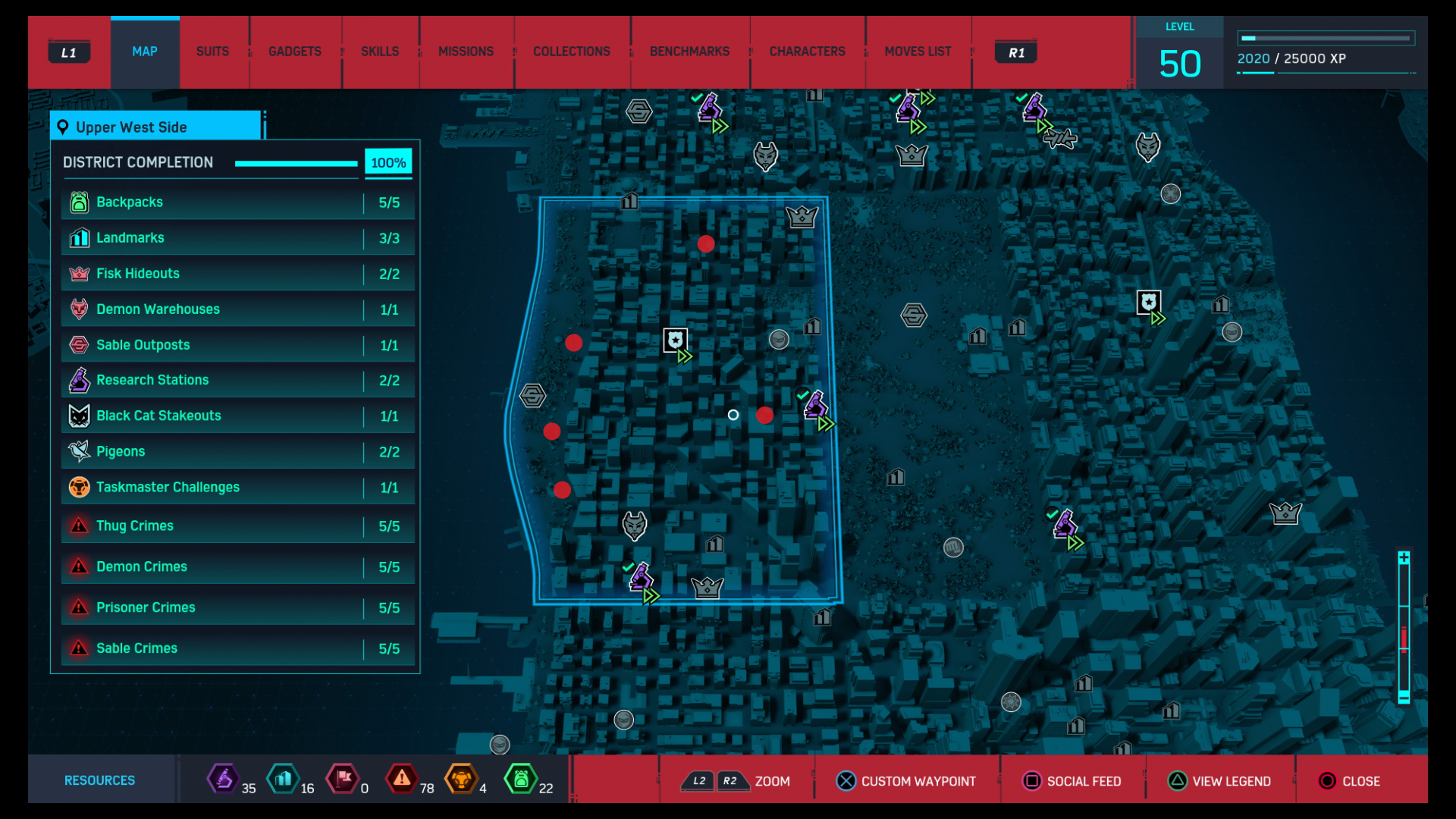Click the crime tokens resource icon
1456x819 pixels.
tap(402, 779)
